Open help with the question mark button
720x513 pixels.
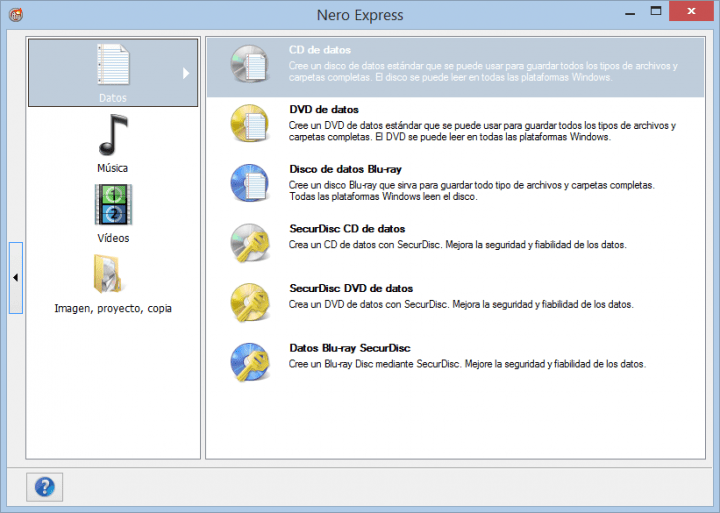point(45,487)
